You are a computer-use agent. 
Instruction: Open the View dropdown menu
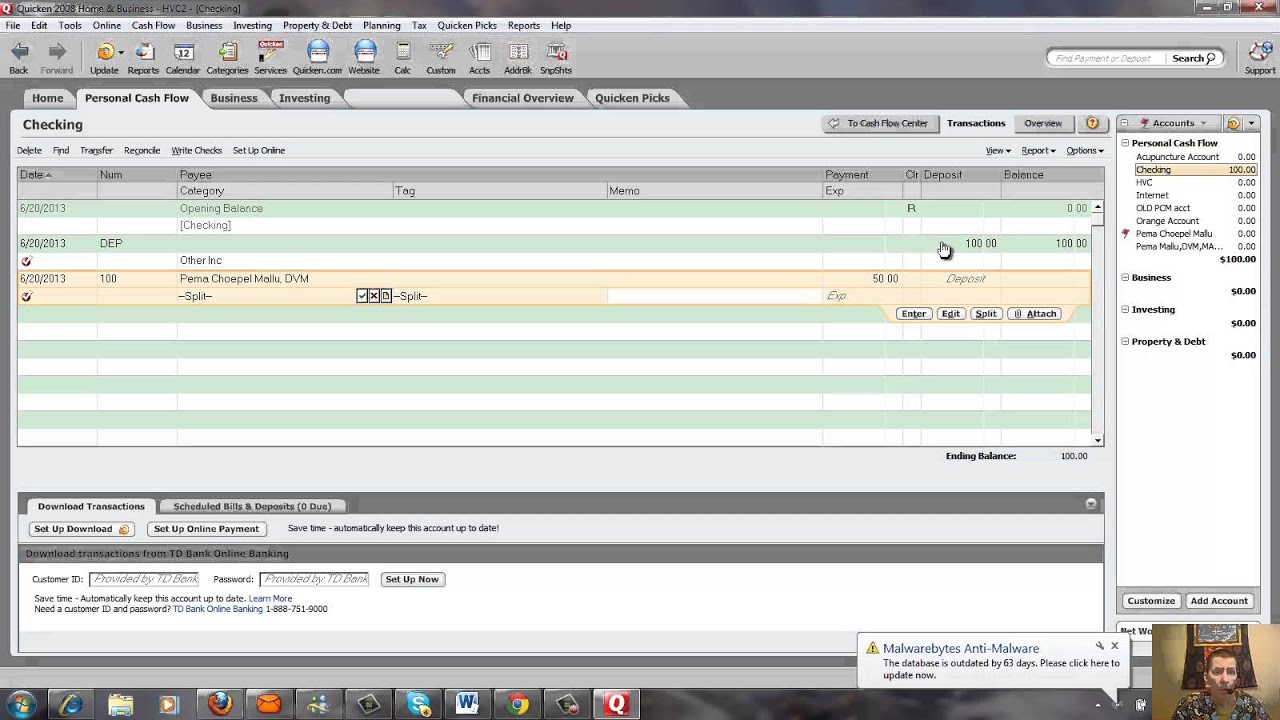pyautogui.click(x=998, y=150)
